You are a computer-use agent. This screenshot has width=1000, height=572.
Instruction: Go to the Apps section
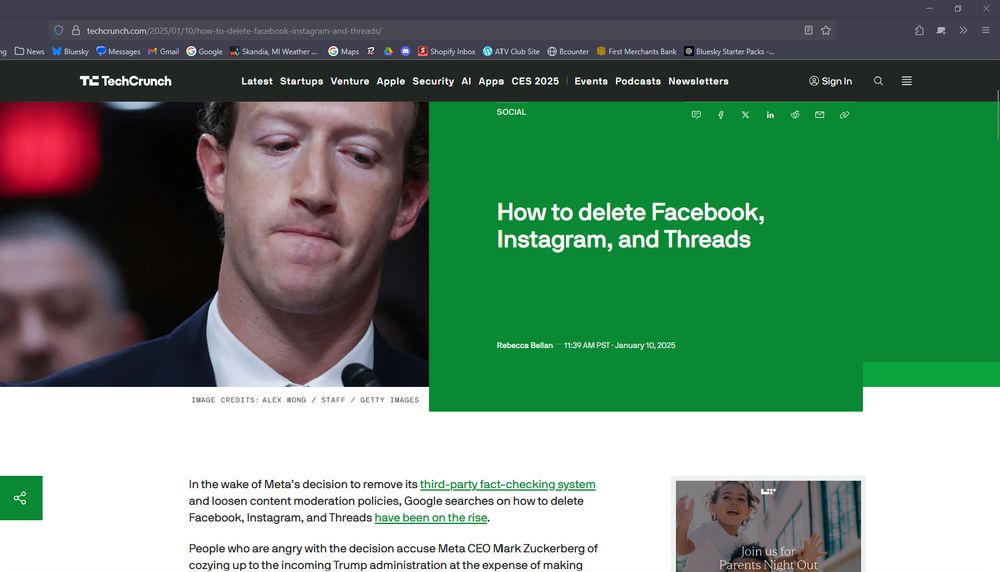click(x=491, y=81)
